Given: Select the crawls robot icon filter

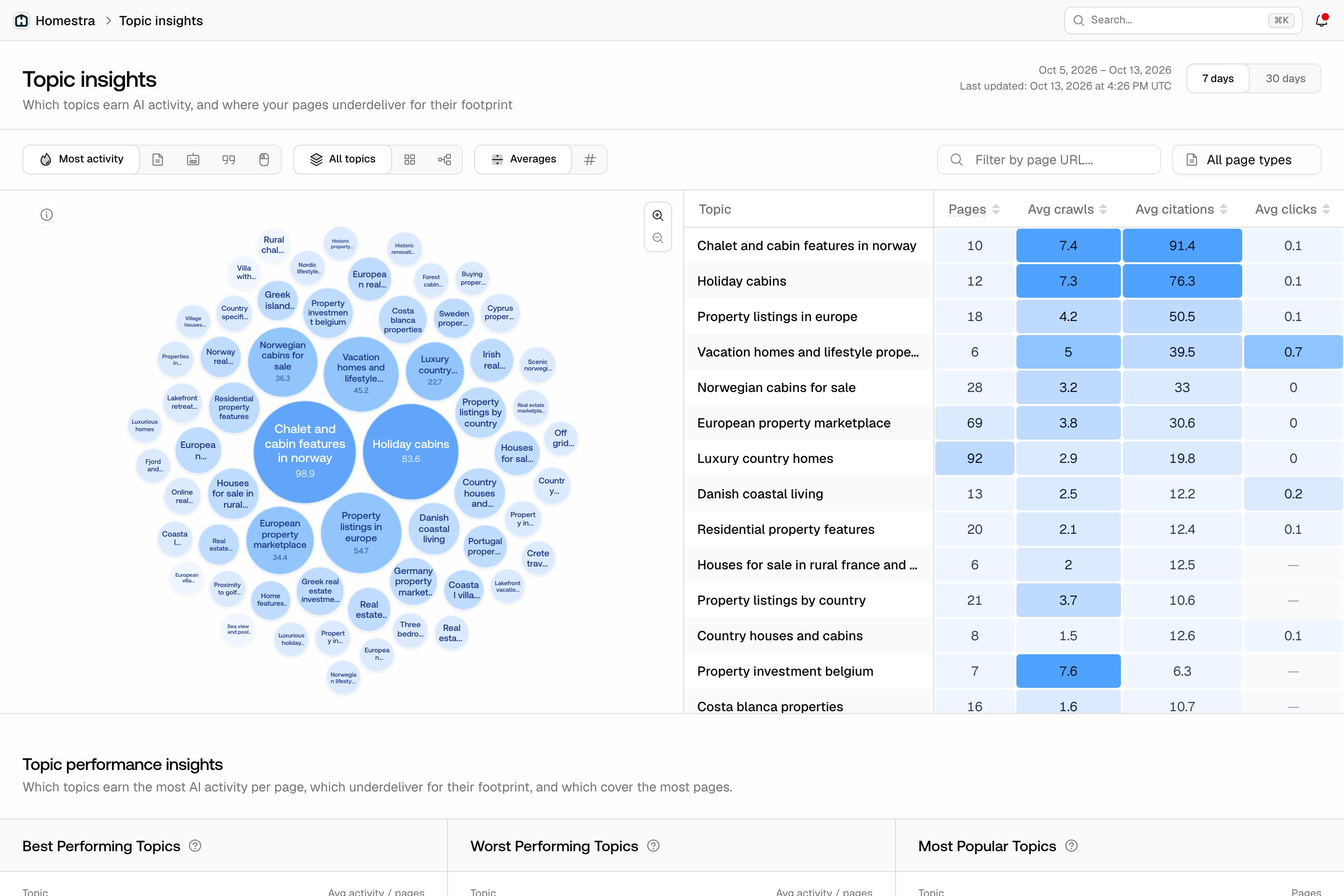Looking at the screenshot, I should [193, 160].
